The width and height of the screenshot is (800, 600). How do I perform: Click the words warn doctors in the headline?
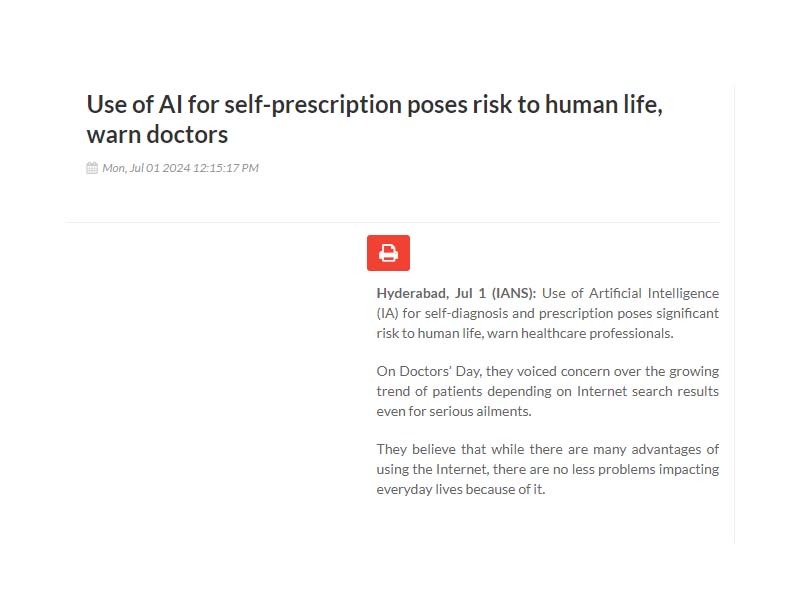[157, 135]
